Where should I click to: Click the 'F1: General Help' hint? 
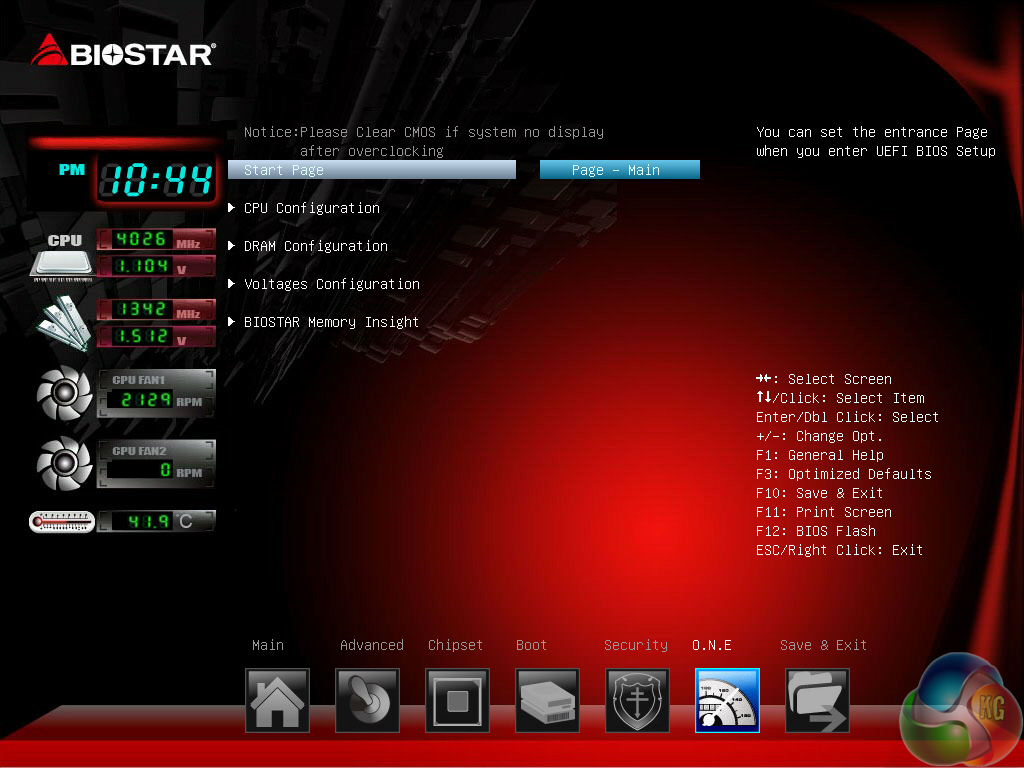coord(820,455)
